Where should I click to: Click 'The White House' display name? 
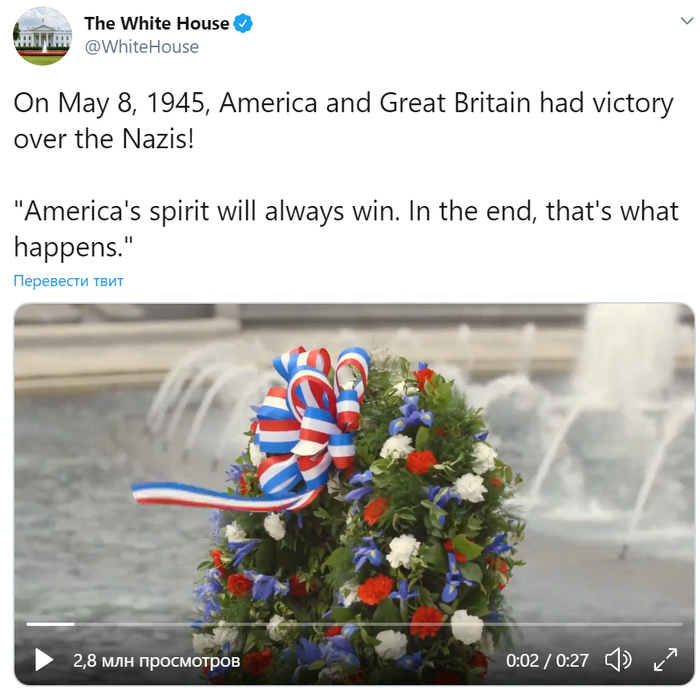coord(157,24)
